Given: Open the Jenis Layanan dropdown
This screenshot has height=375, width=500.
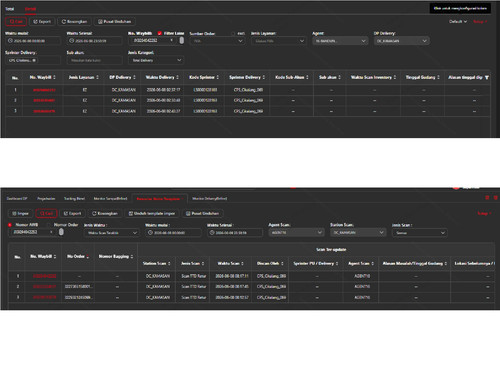Looking at the screenshot, I should tap(279, 41).
